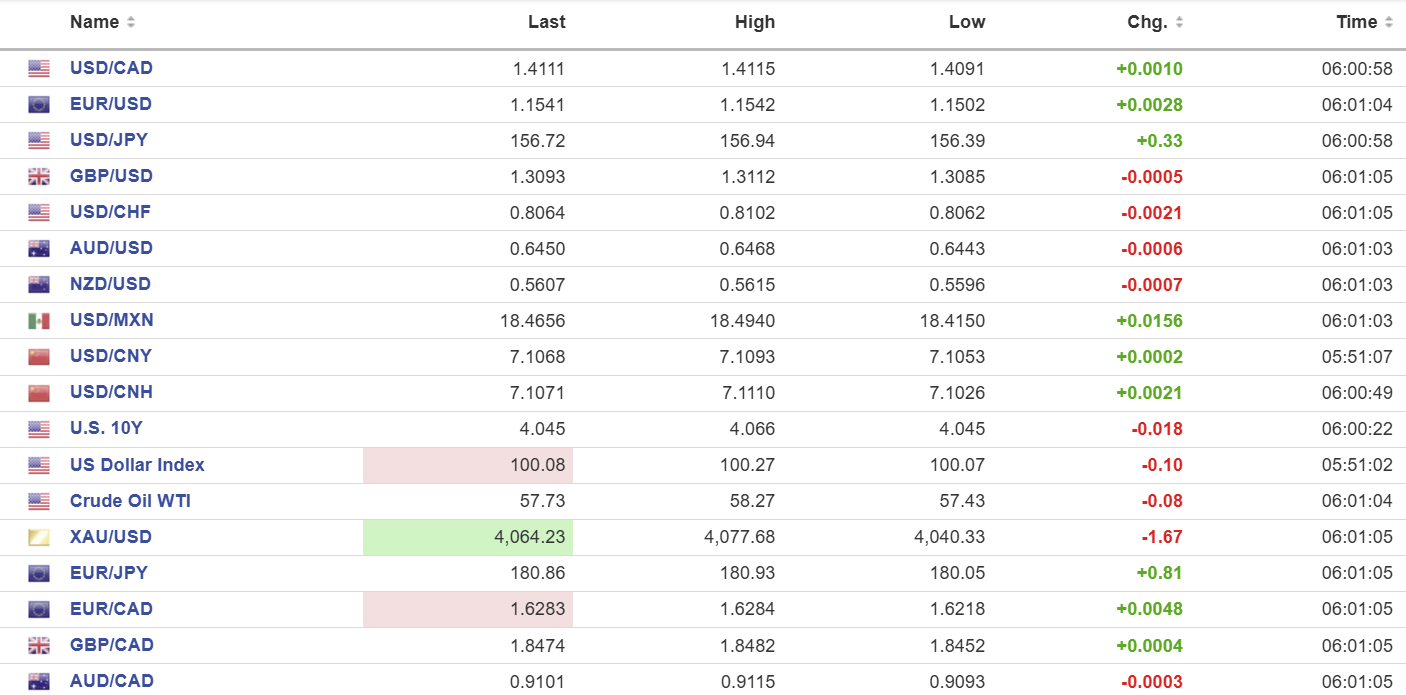Open the USD/JPY pair link

[109, 140]
